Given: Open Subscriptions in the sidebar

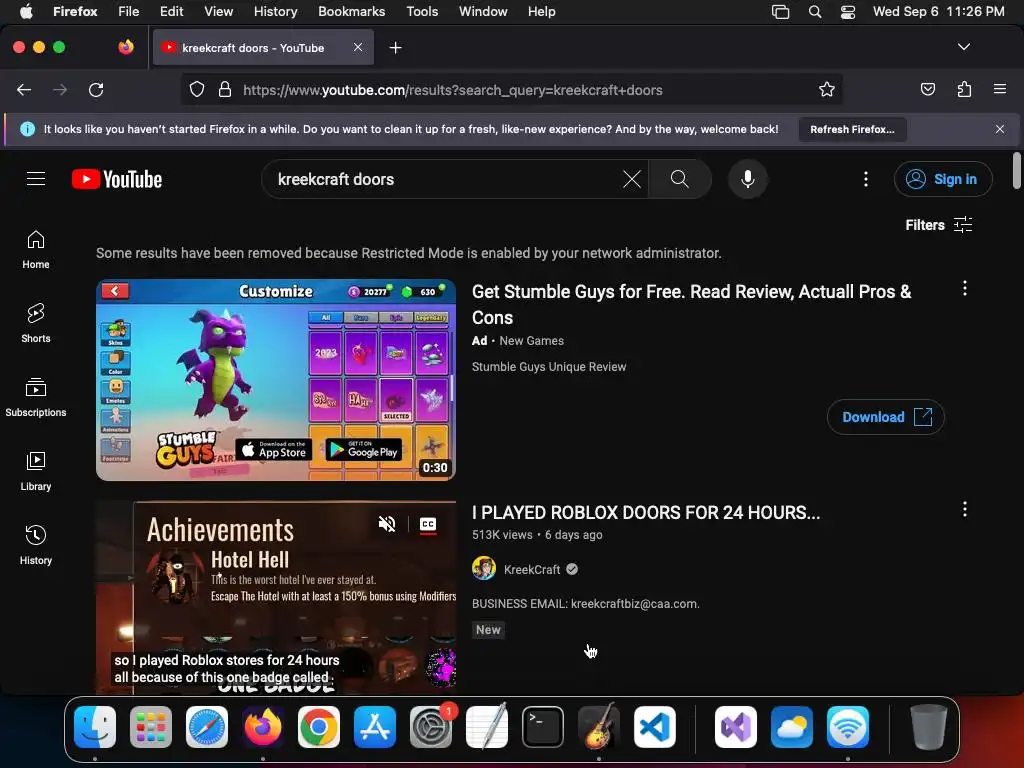Looking at the screenshot, I should click(x=36, y=398).
